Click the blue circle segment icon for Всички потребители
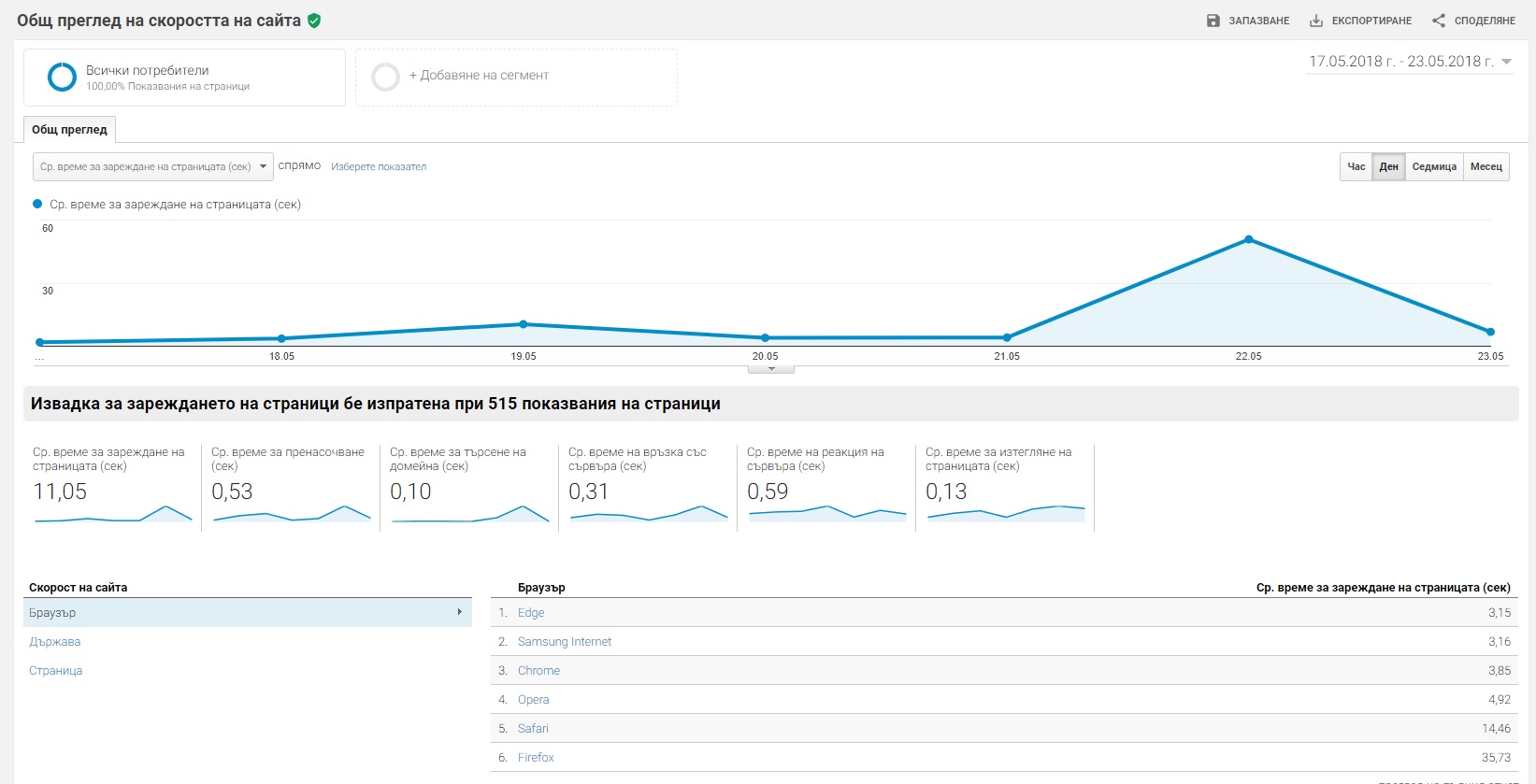1536x784 pixels. click(62, 77)
